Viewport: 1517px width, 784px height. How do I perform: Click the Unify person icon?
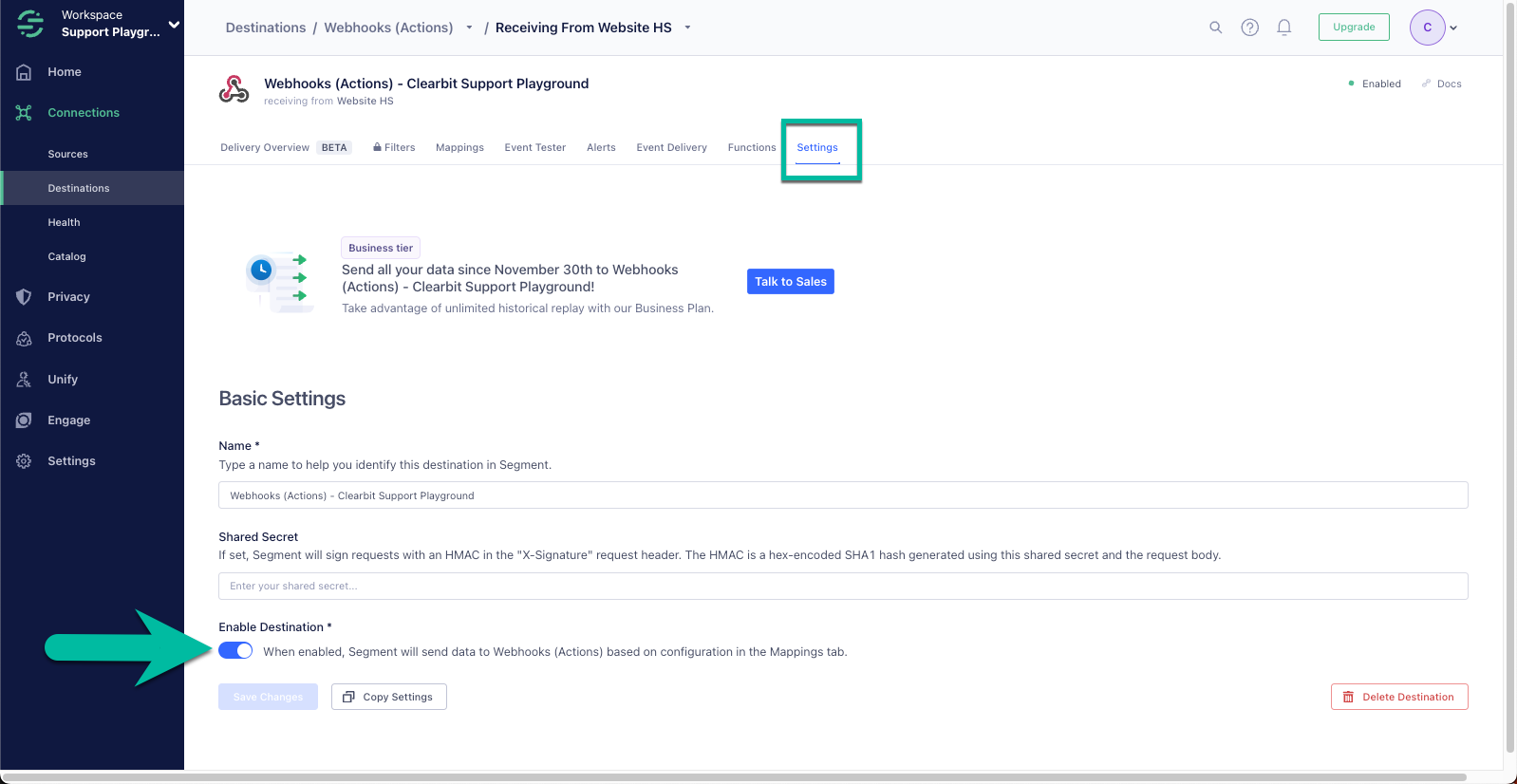coord(24,380)
